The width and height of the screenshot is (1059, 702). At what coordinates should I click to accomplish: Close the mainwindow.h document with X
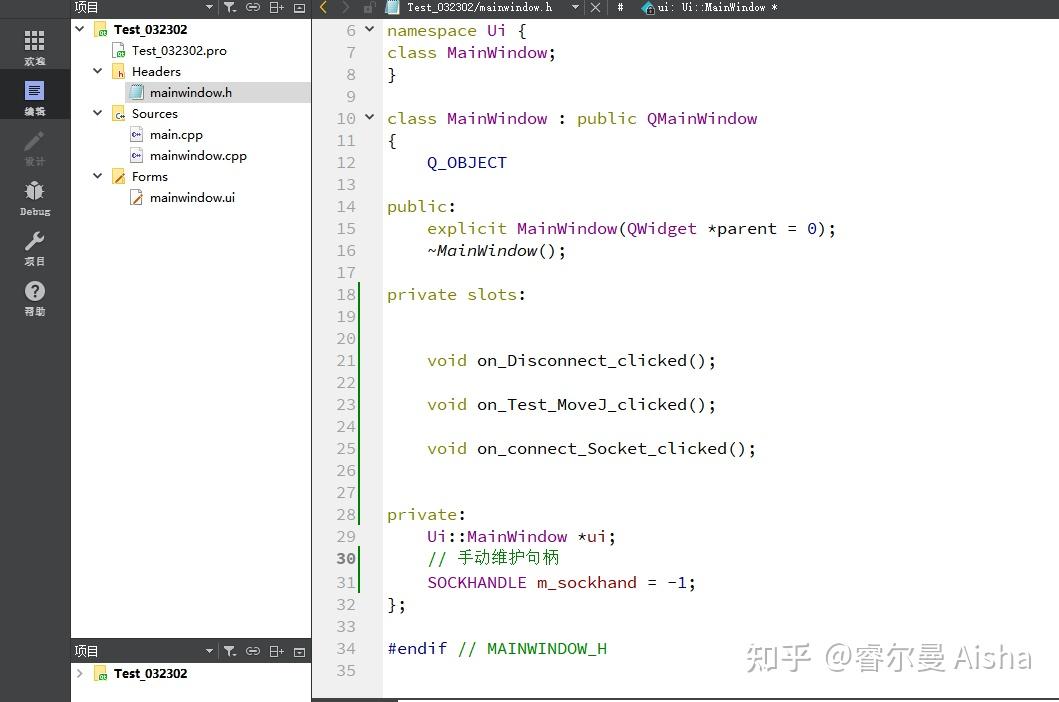(595, 7)
